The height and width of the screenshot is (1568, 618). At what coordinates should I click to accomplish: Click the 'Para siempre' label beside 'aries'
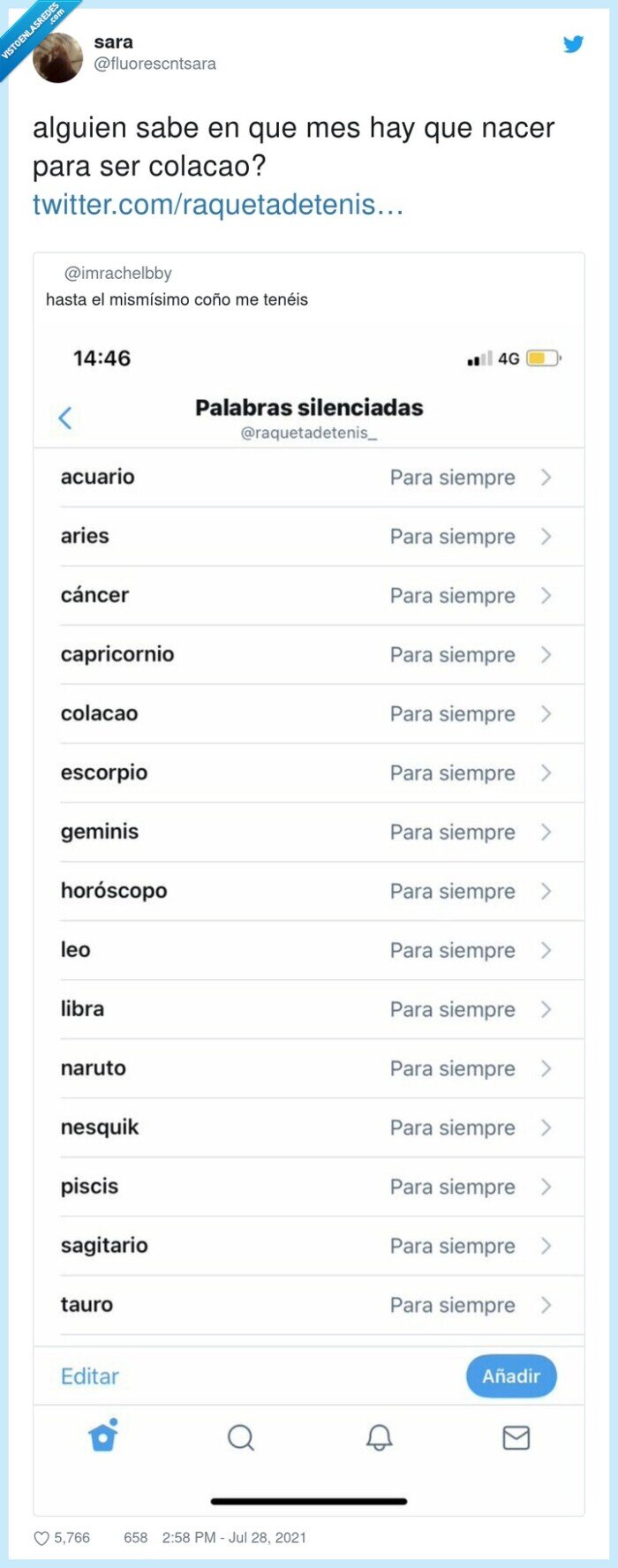click(x=453, y=537)
